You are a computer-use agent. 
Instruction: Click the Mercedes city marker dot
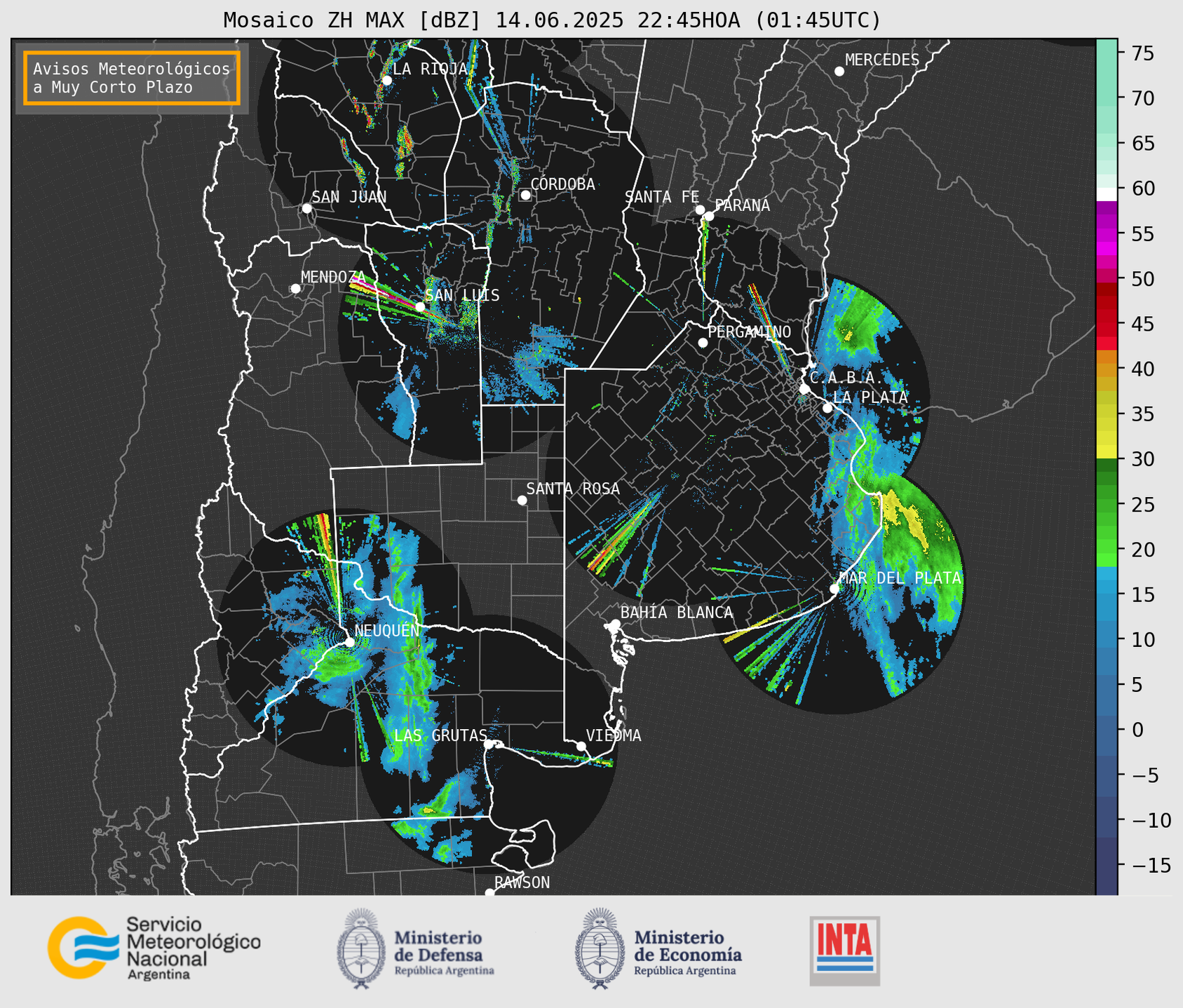pyautogui.click(x=839, y=71)
